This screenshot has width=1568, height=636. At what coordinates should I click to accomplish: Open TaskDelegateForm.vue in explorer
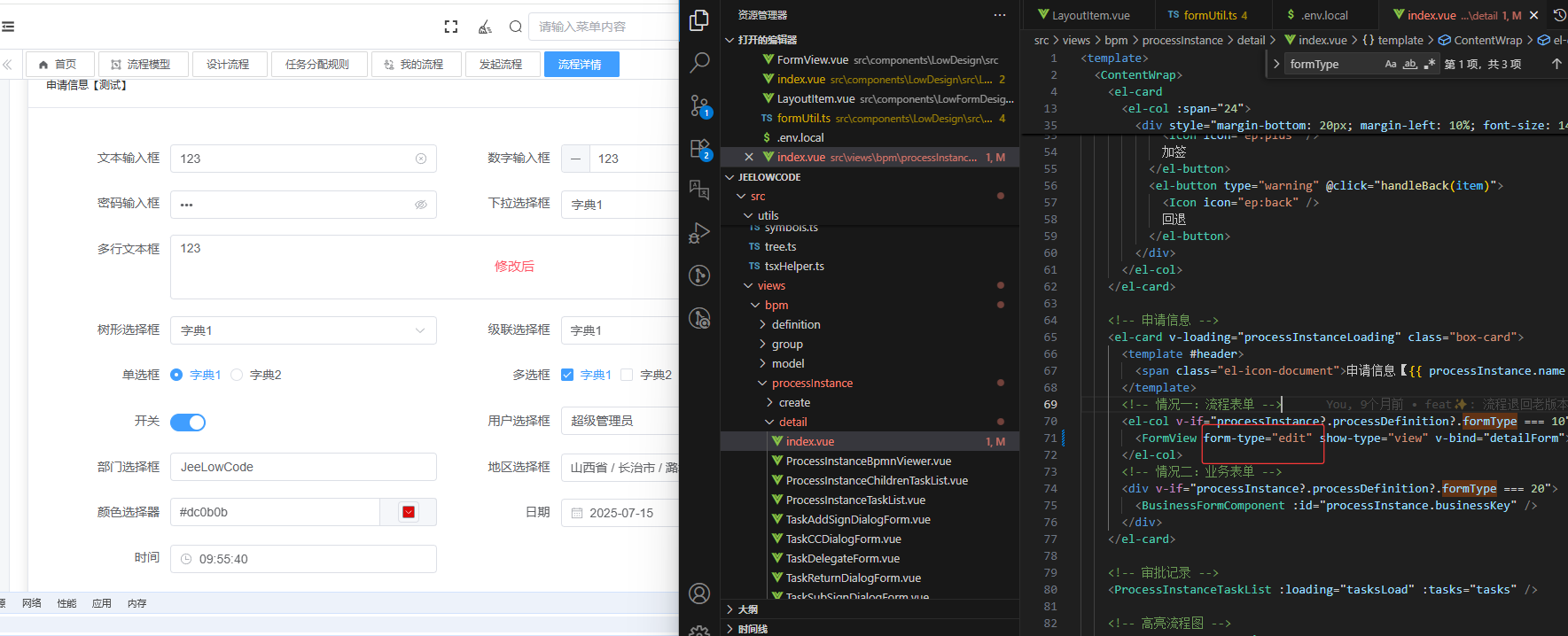[843, 558]
